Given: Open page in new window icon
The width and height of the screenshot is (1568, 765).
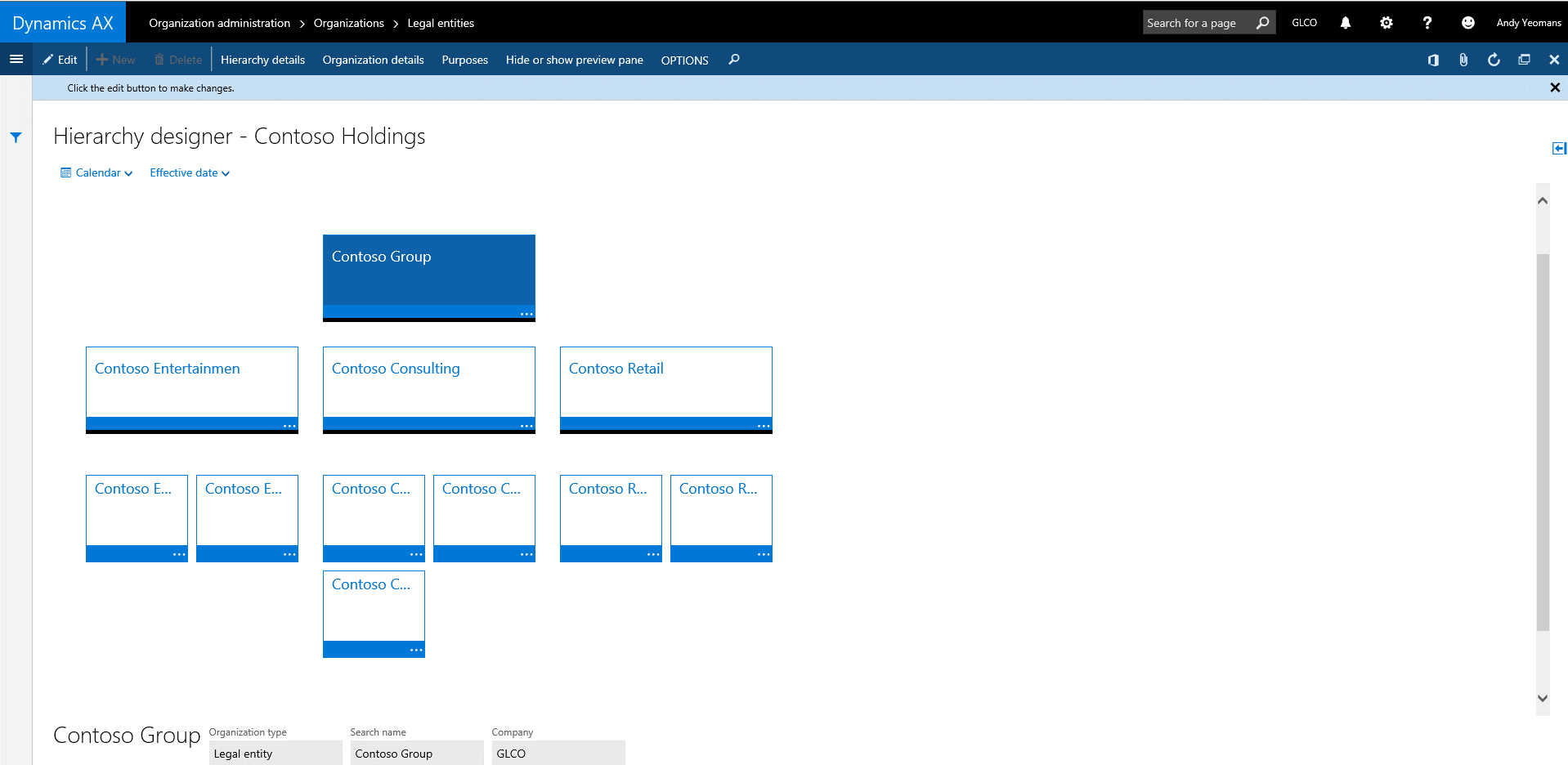Looking at the screenshot, I should pyautogui.click(x=1524, y=60).
